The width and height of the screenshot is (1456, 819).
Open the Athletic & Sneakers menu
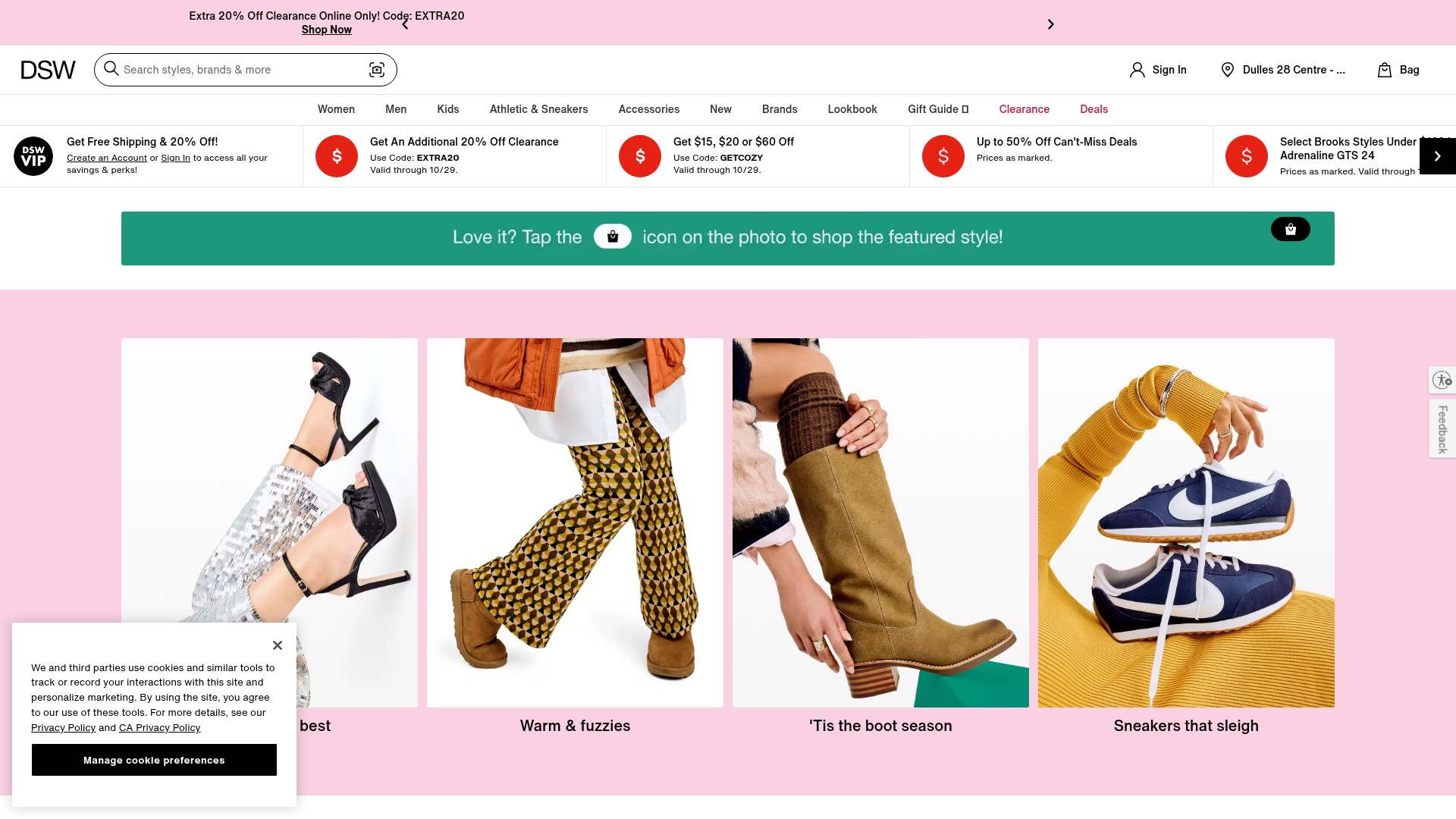(x=538, y=109)
